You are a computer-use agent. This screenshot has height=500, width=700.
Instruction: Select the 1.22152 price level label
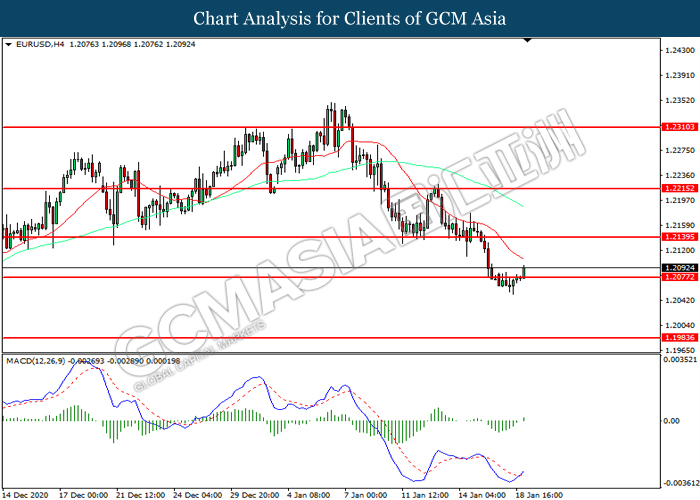coord(680,188)
